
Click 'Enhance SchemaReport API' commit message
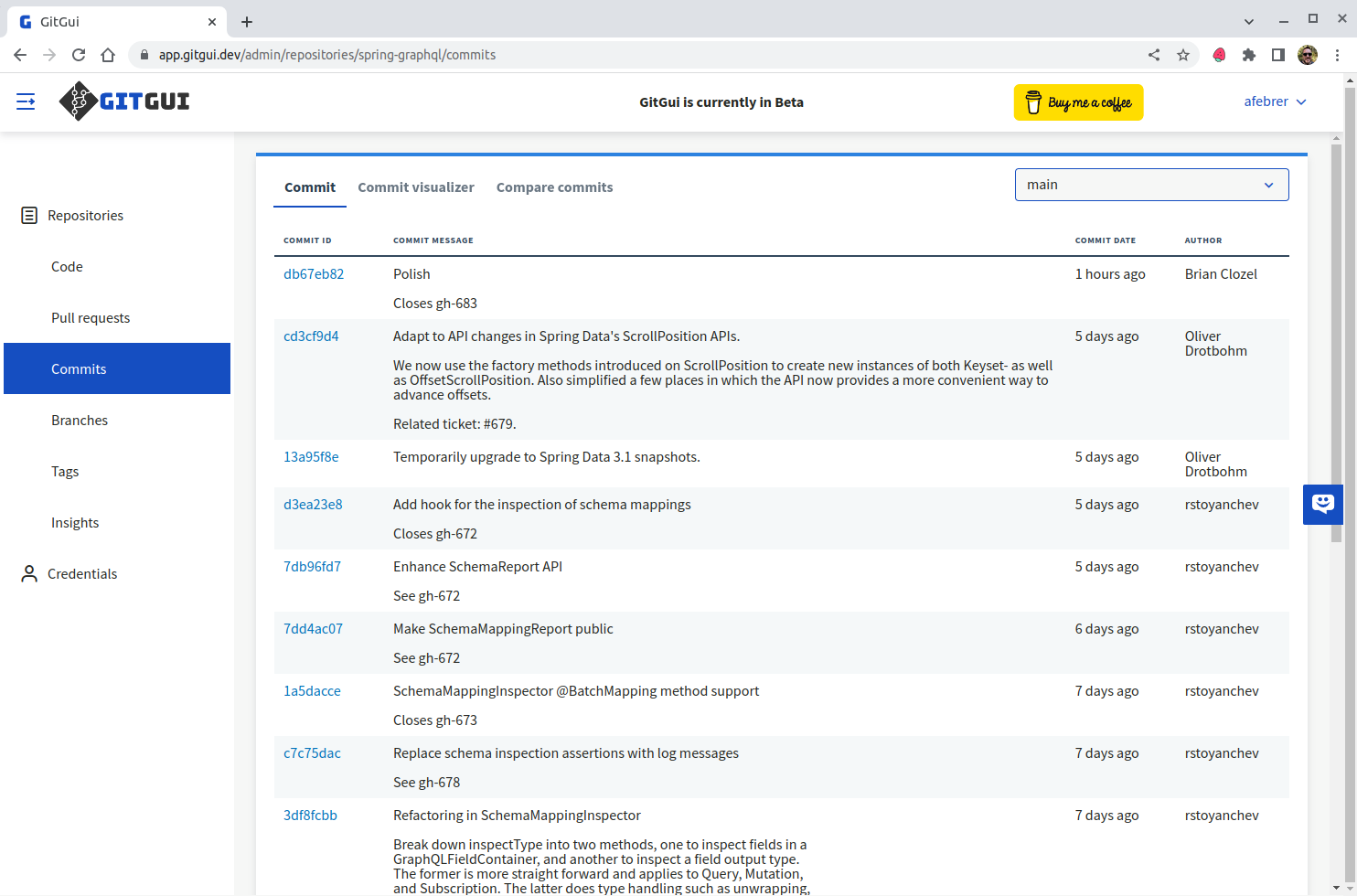[x=477, y=567]
